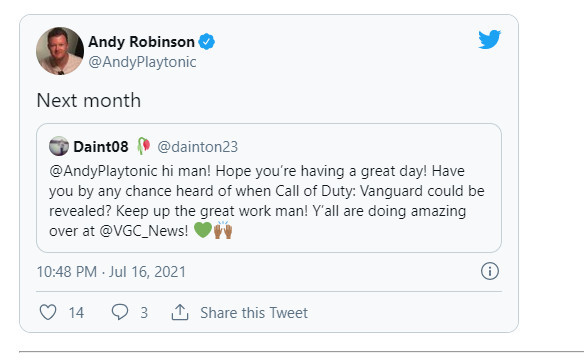The height and width of the screenshot is (362, 584).
Task: Click Share this Tweet
Action: tap(254, 313)
